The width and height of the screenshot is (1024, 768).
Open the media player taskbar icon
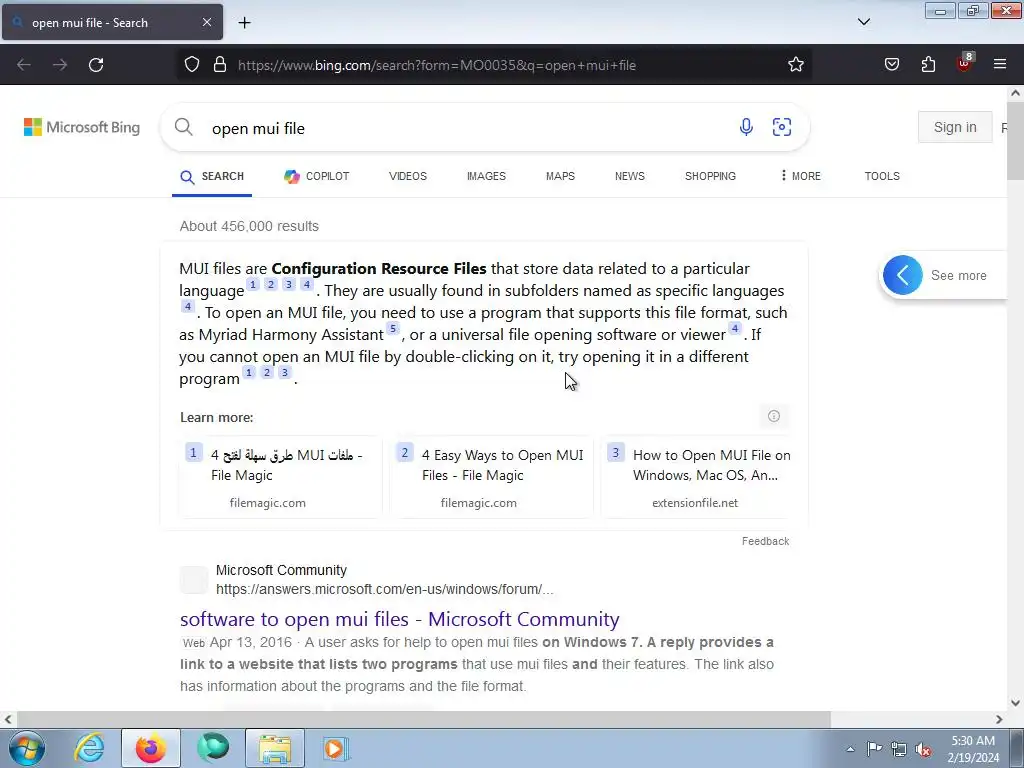tap(337, 748)
